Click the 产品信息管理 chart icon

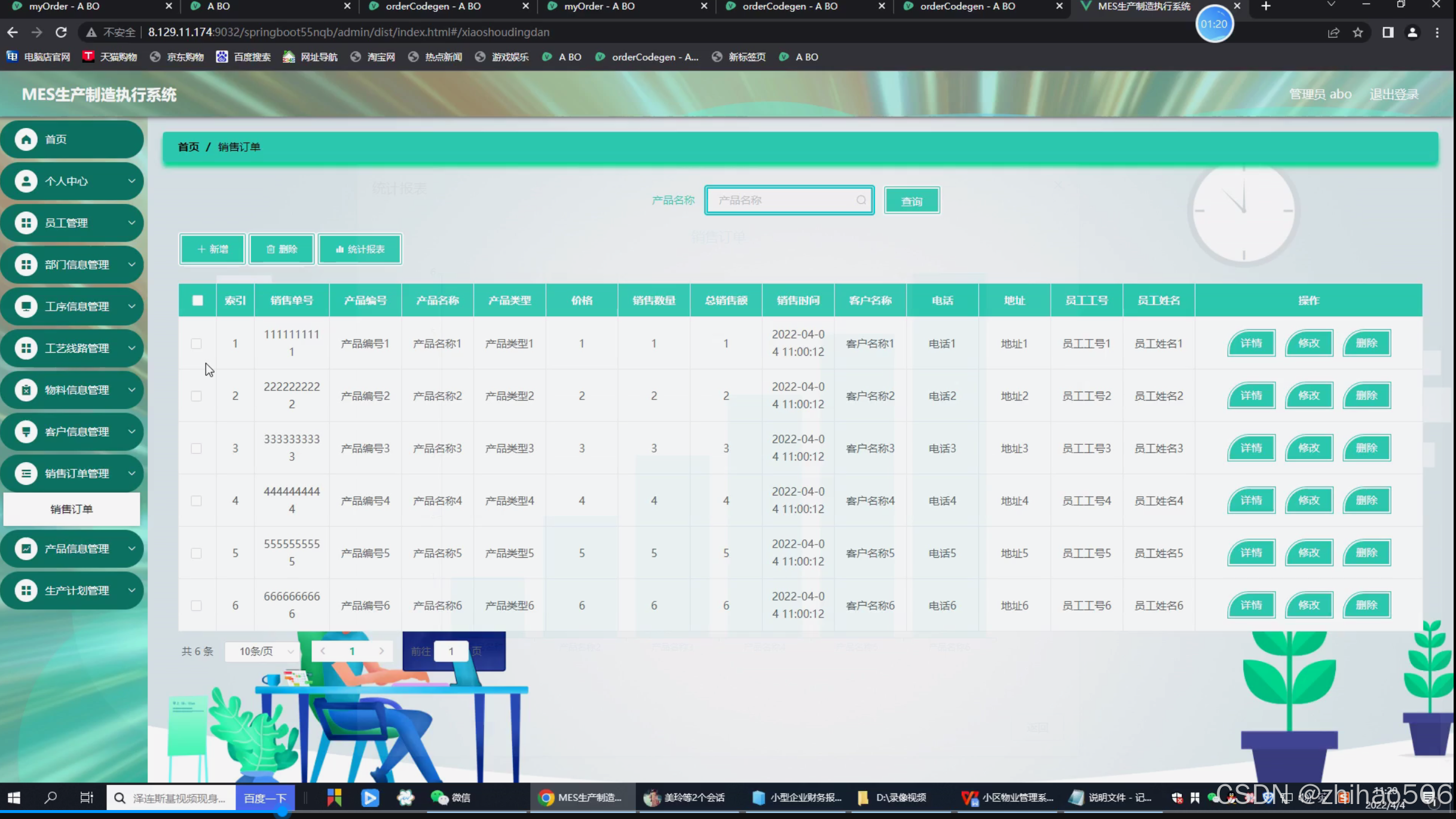pos(26,548)
